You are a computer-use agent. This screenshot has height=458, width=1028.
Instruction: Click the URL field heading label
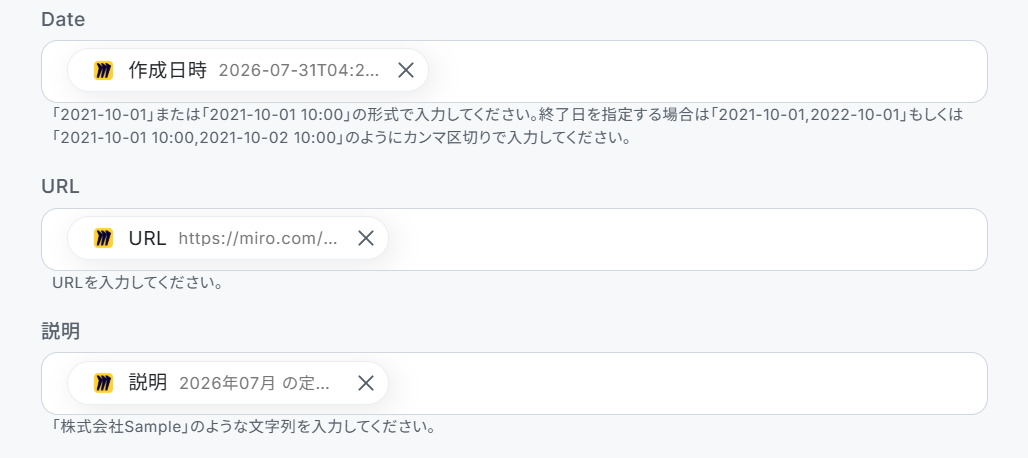click(x=60, y=187)
